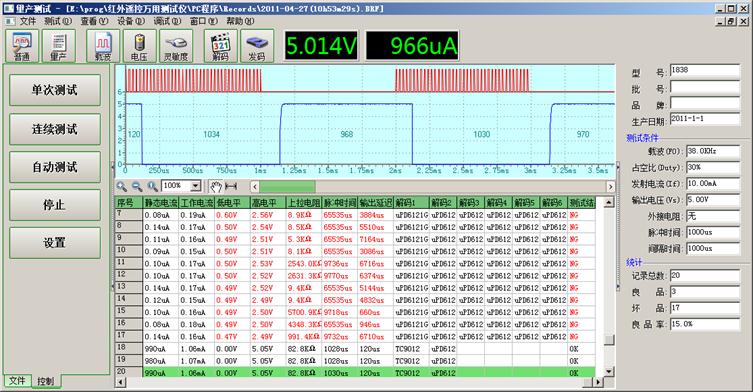The image size is (753, 392).
Task: Open the 查看 menu
Action: 94,21
